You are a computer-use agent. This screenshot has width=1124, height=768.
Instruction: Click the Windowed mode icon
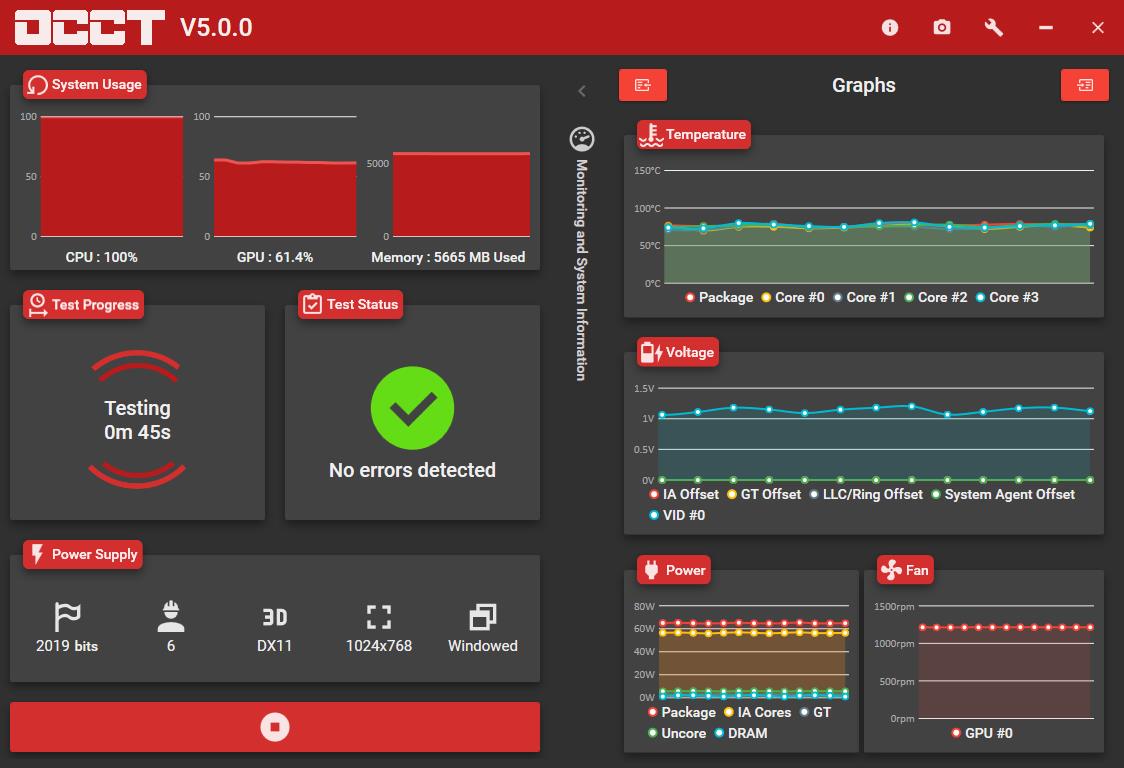pos(482,617)
